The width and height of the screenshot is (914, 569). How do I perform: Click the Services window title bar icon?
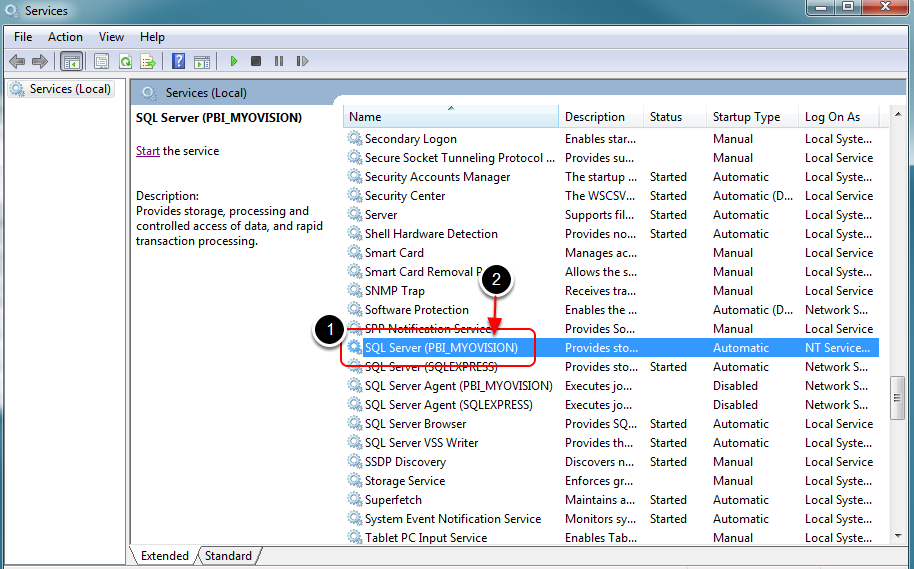11,10
